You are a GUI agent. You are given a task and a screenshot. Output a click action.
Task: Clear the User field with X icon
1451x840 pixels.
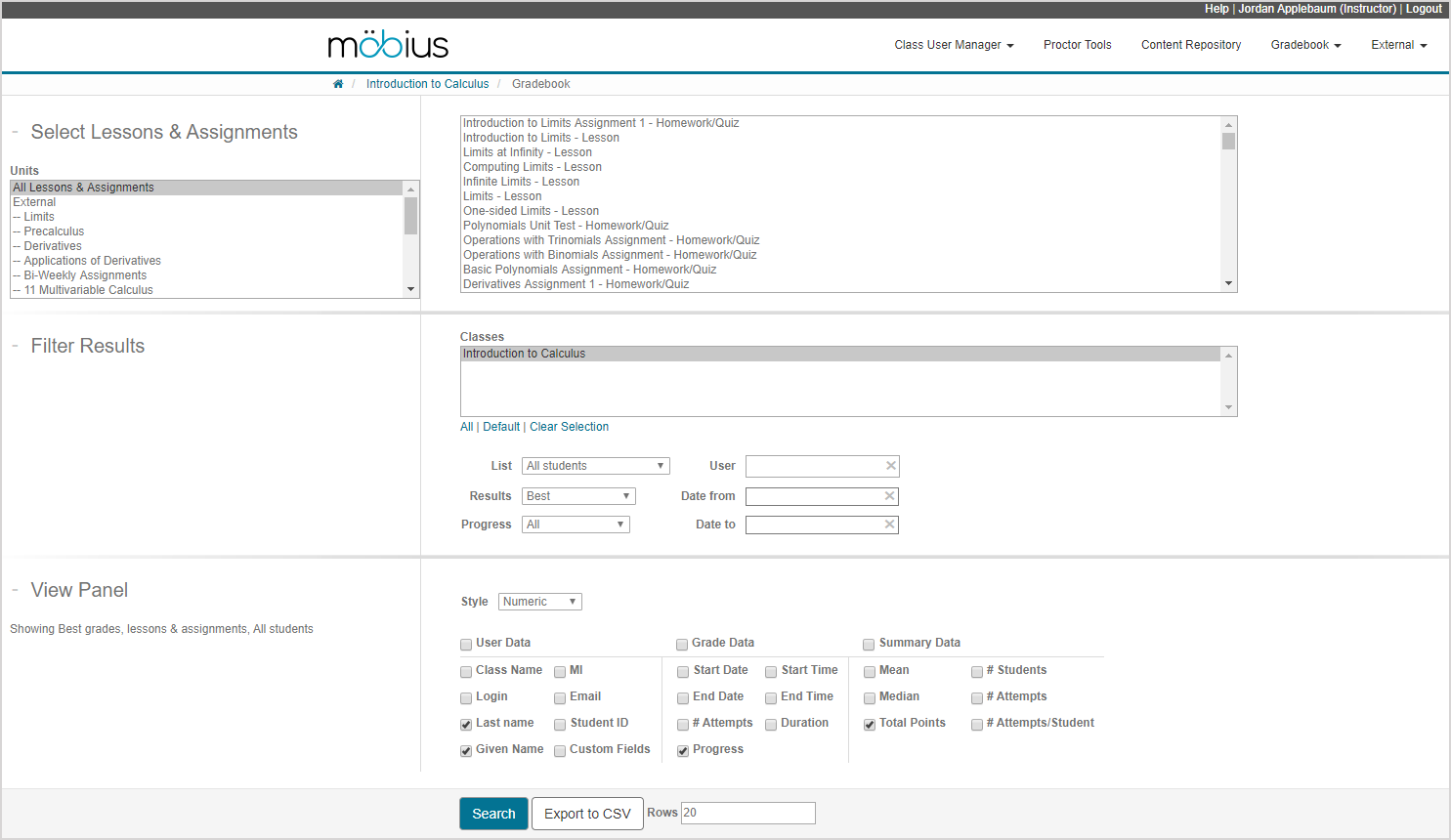coord(890,466)
